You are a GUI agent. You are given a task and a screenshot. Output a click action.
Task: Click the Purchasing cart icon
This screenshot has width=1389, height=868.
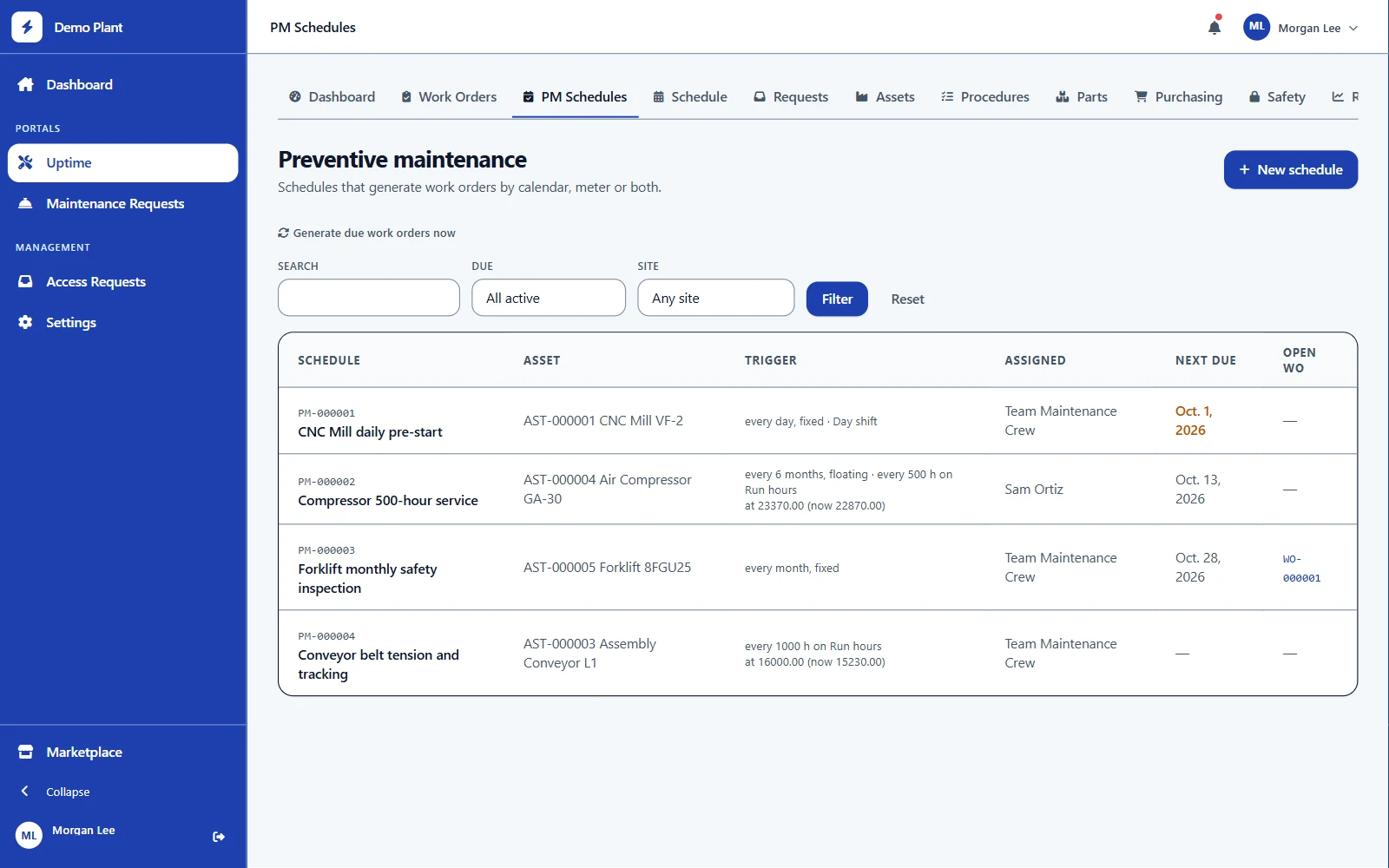click(1141, 96)
